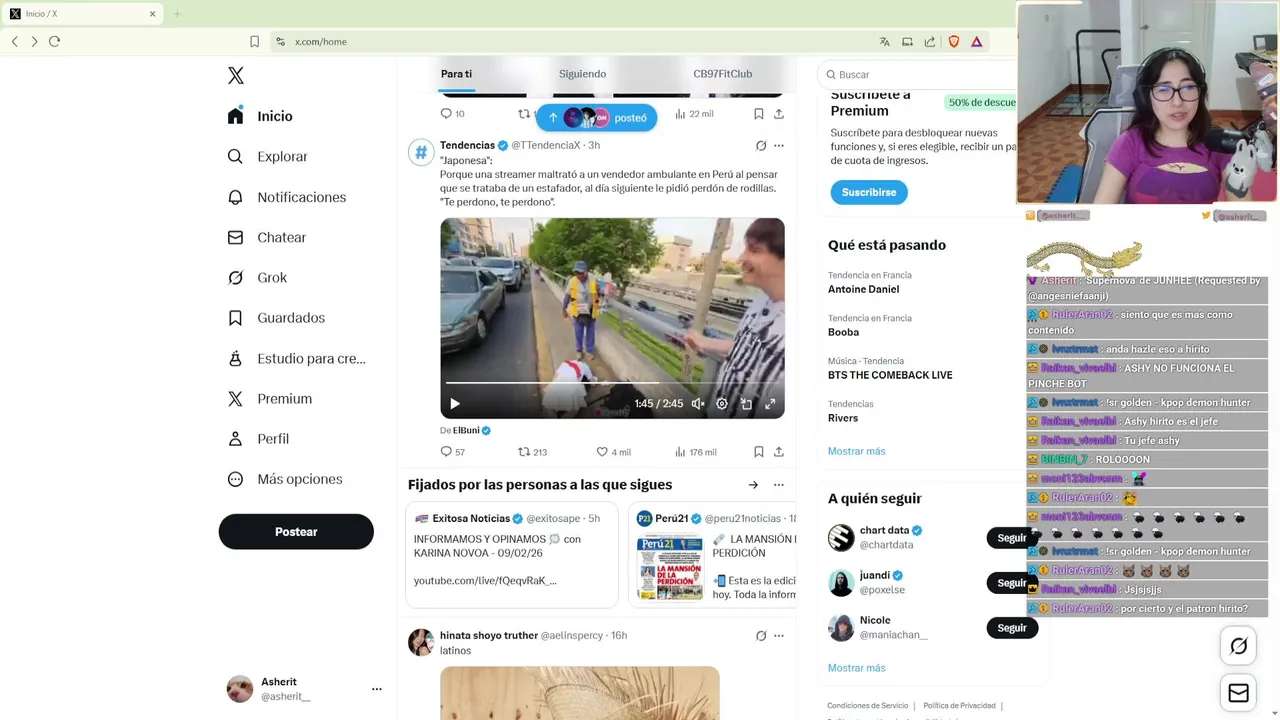
Task: Open Perfil in sidebar
Action: coord(259,439)
